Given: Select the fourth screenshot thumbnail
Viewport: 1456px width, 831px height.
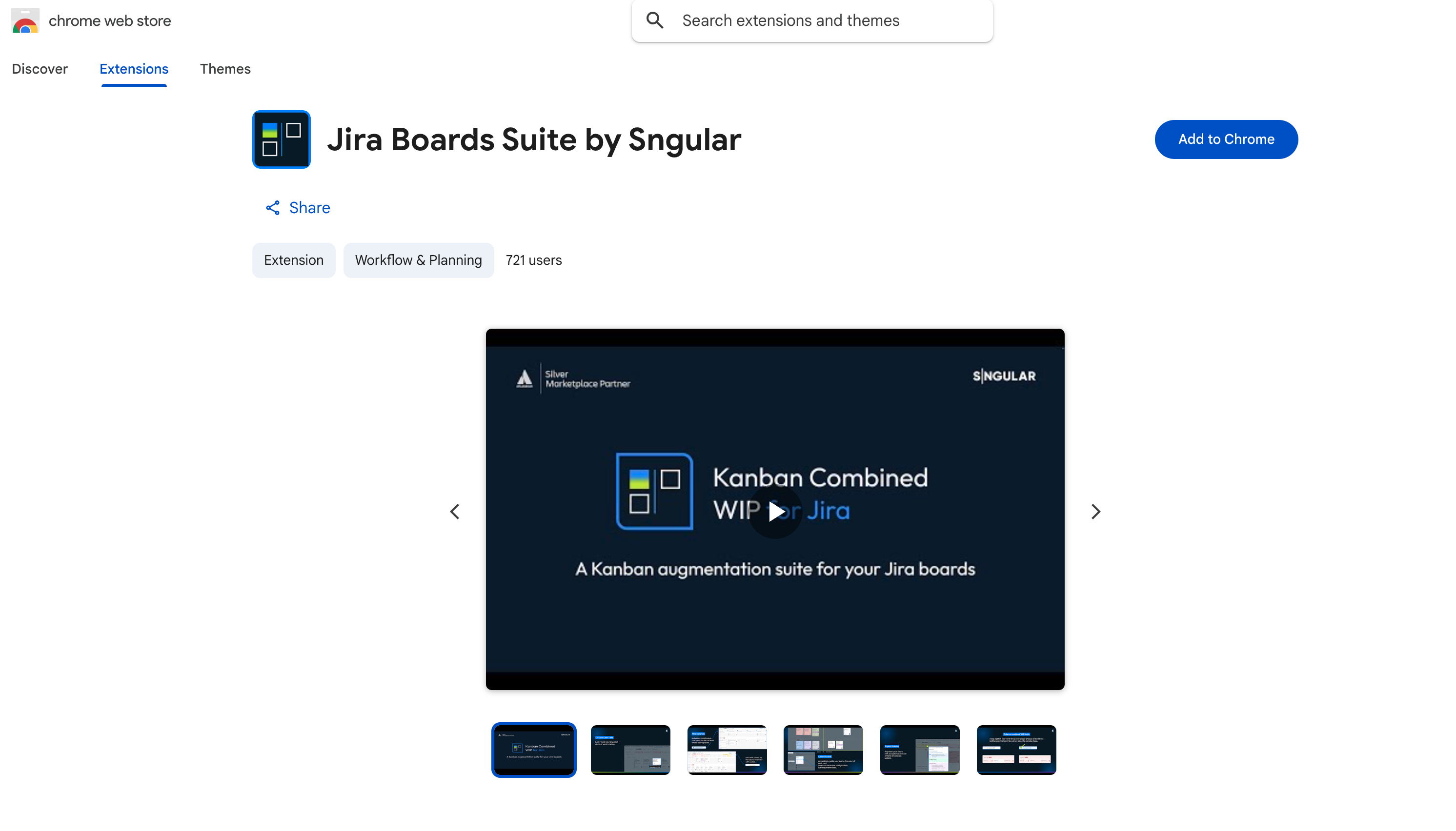Looking at the screenshot, I should [x=823, y=750].
